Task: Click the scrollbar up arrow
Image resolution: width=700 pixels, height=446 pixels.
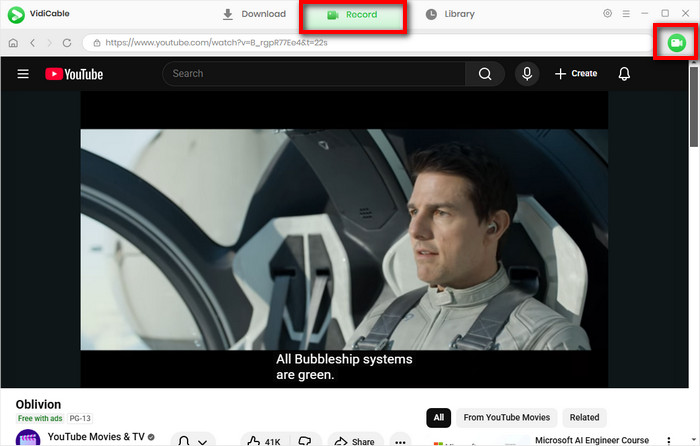Action: 694,62
